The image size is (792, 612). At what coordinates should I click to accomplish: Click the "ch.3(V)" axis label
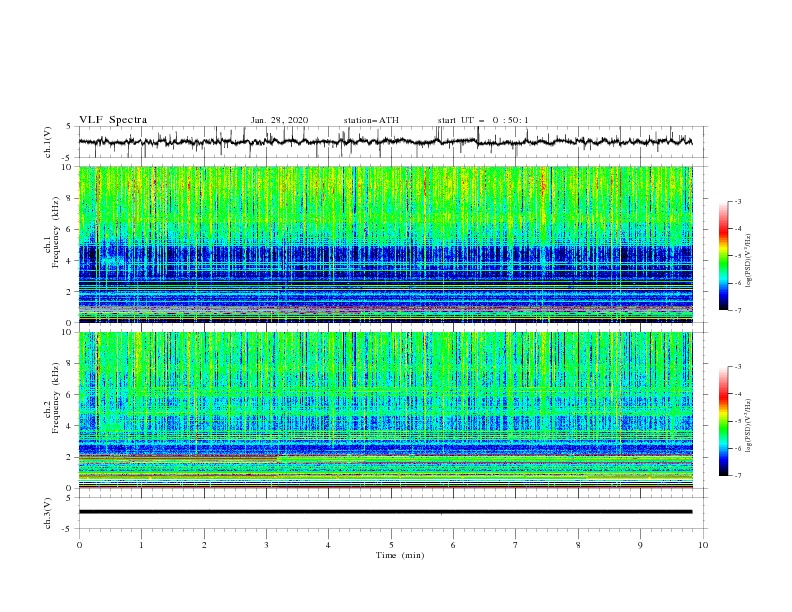tap(48, 513)
